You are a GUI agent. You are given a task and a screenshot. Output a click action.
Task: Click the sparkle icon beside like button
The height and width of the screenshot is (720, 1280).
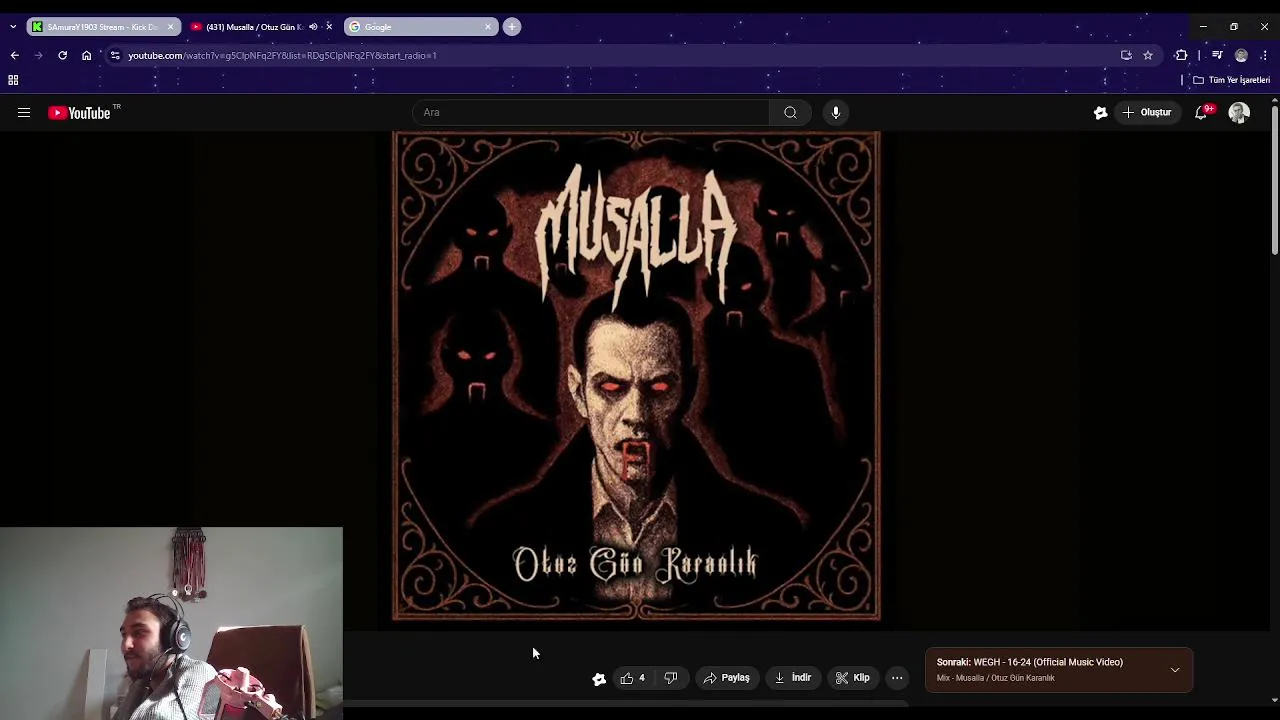click(599, 678)
